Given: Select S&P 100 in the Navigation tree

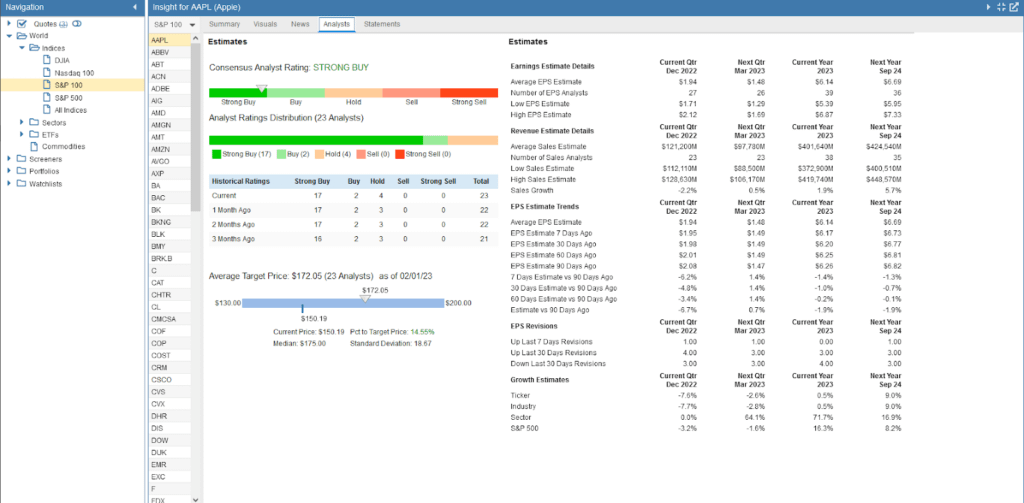Looking at the screenshot, I should (69, 85).
